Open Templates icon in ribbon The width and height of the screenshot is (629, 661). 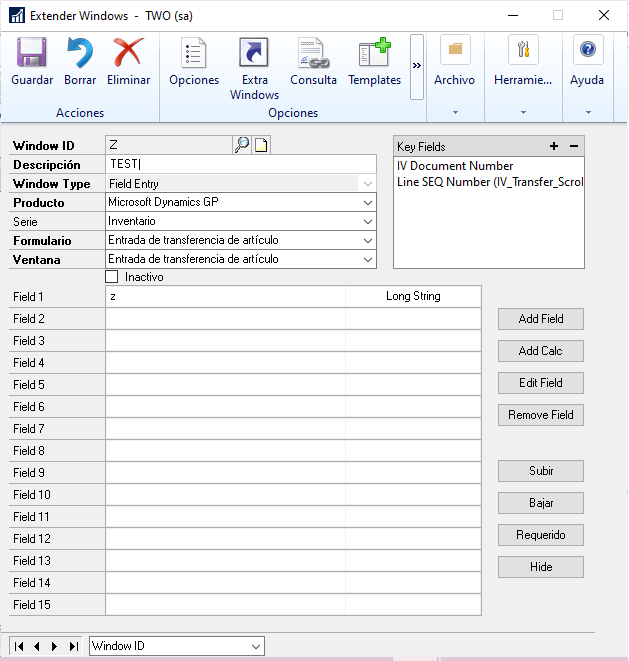pos(374,53)
